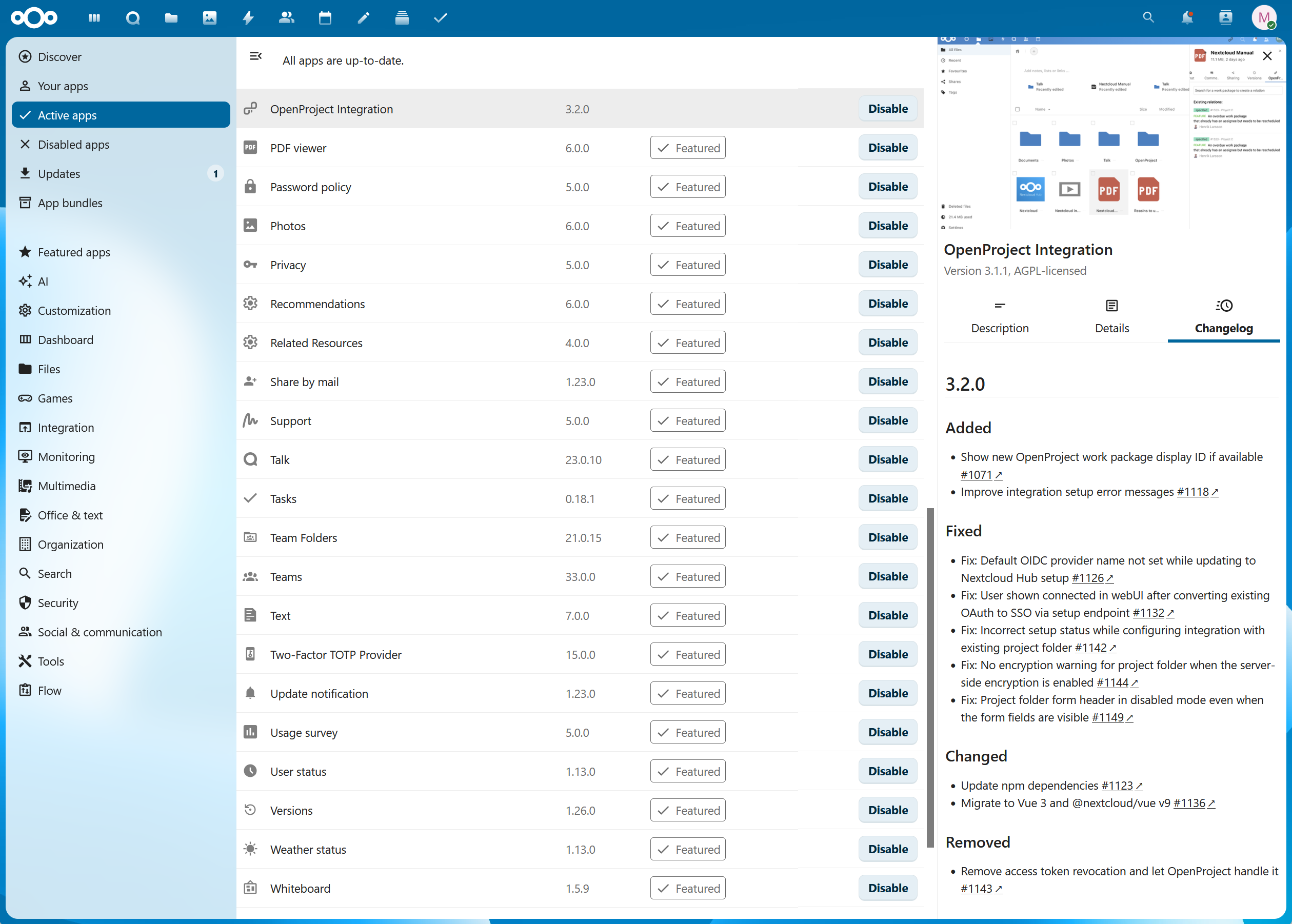The width and height of the screenshot is (1292, 924).
Task: Open the Nextcloud logo home link
Action: [x=34, y=18]
